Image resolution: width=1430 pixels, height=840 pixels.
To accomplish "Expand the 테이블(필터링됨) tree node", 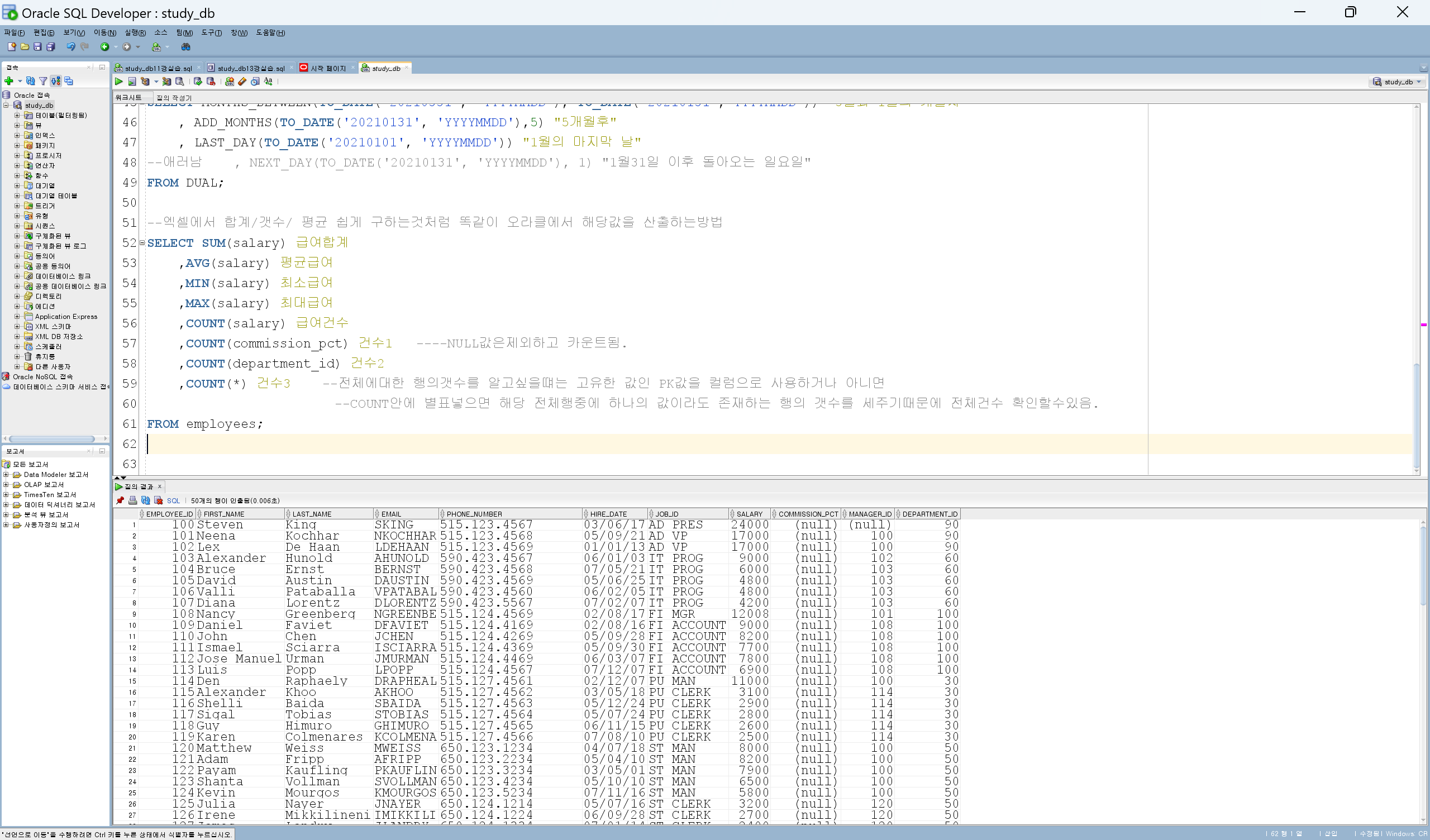I will (x=17, y=115).
